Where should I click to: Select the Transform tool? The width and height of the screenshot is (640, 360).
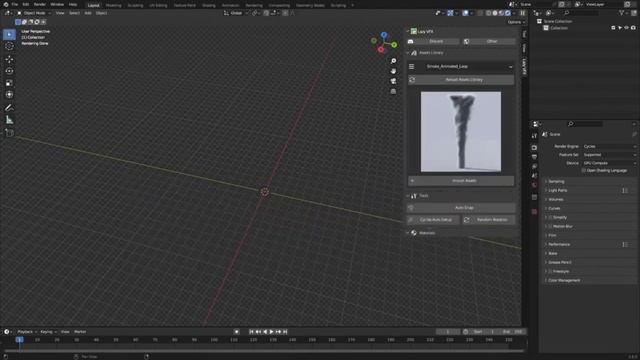[9, 95]
